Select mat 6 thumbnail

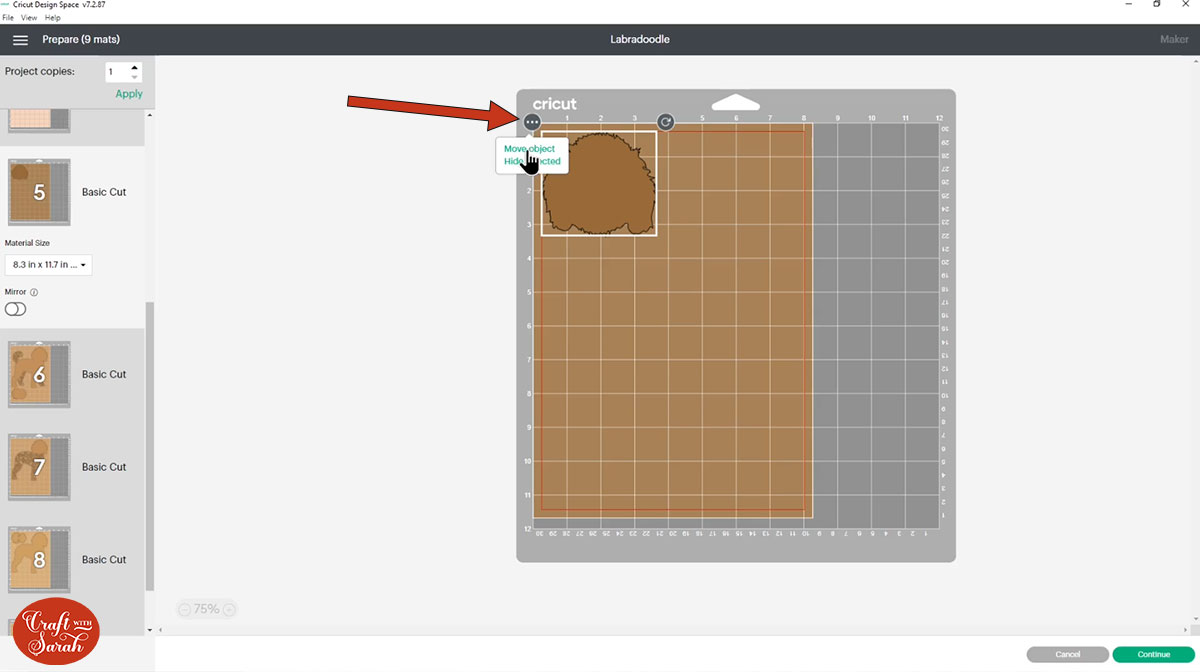click(39, 375)
